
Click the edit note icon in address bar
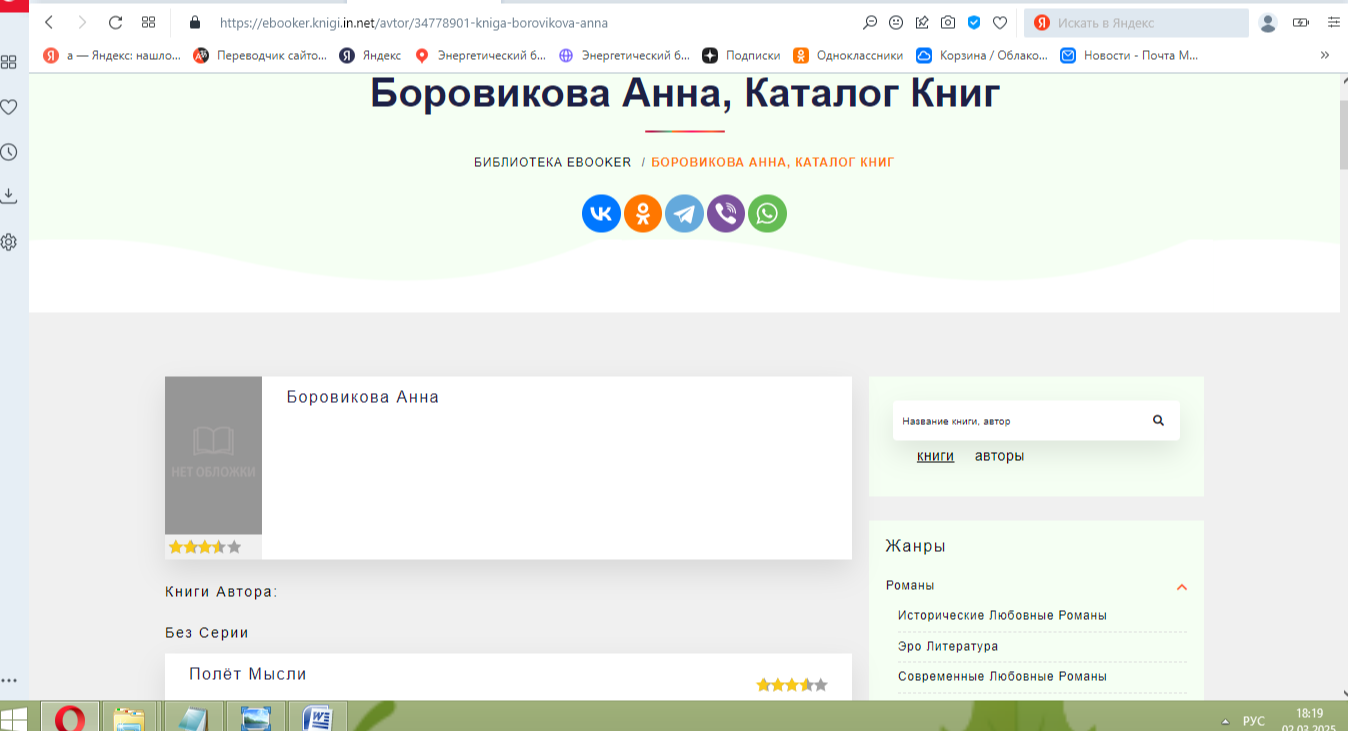(x=922, y=22)
